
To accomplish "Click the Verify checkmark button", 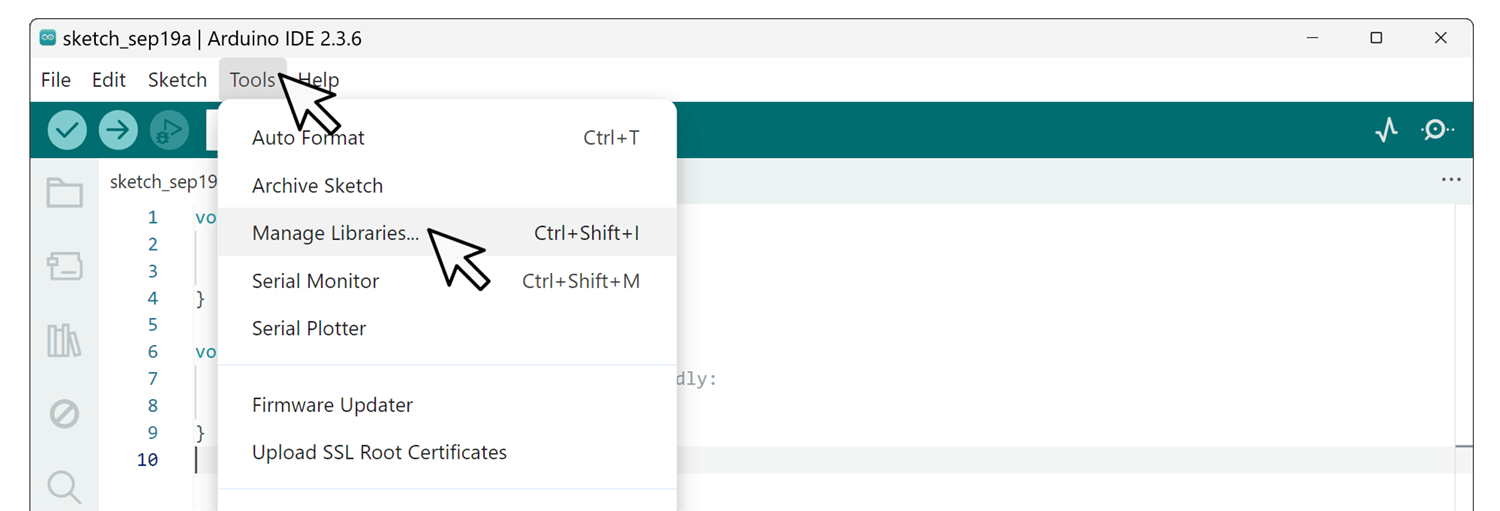I will coord(67,130).
